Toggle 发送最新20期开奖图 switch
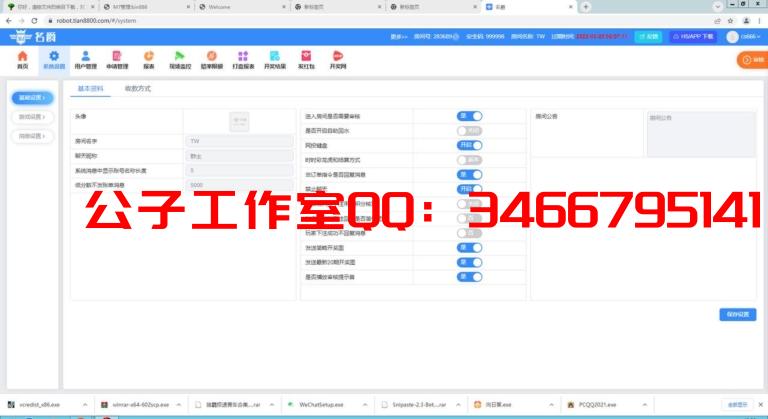This screenshot has height=419, width=768. (469, 262)
